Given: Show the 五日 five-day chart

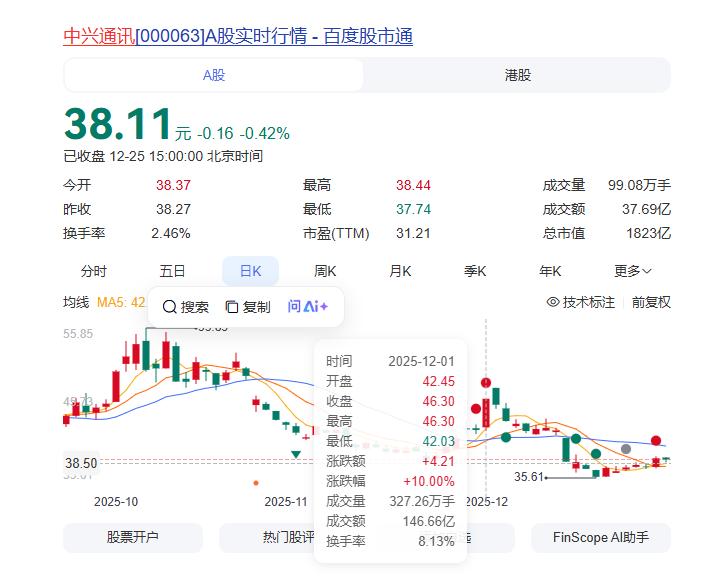Looking at the screenshot, I should click(x=172, y=271).
